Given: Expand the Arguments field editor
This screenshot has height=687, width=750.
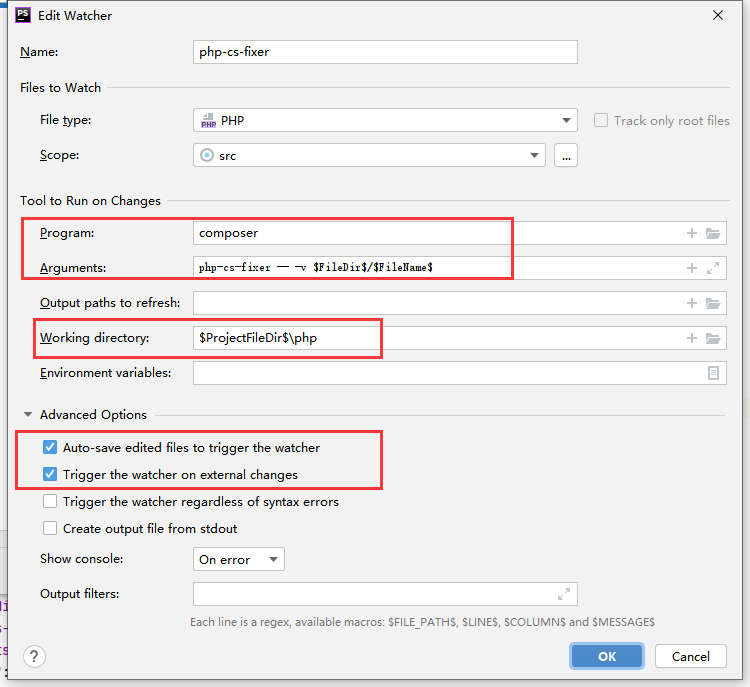Looking at the screenshot, I should 713,268.
